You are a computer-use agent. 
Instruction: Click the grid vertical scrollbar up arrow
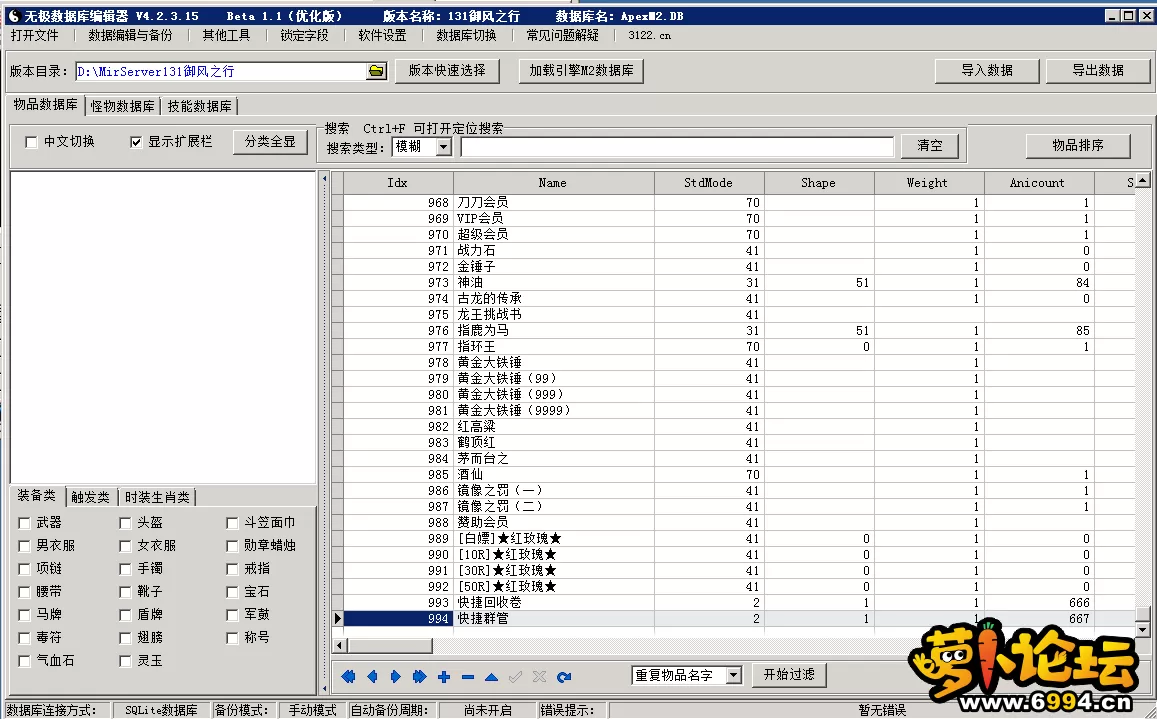click(1142, 181)
